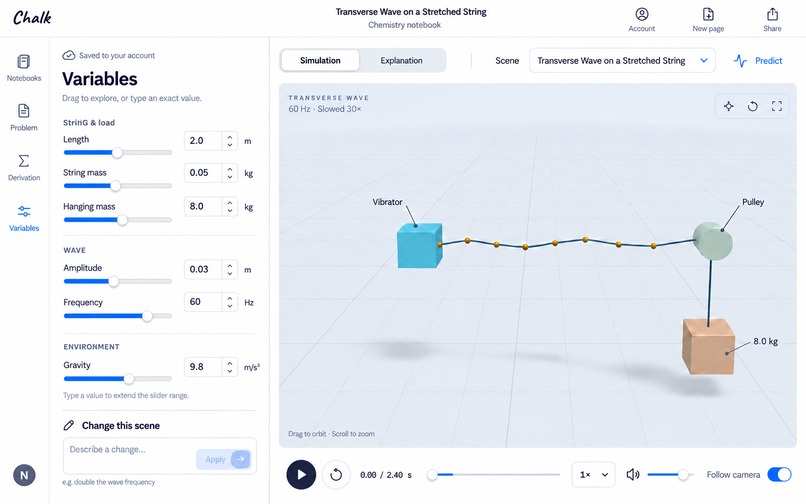Click the recenter view icon in viewport
Image resolution: width=806 pixels, height=504 pixels.
[x=728, y=106]
